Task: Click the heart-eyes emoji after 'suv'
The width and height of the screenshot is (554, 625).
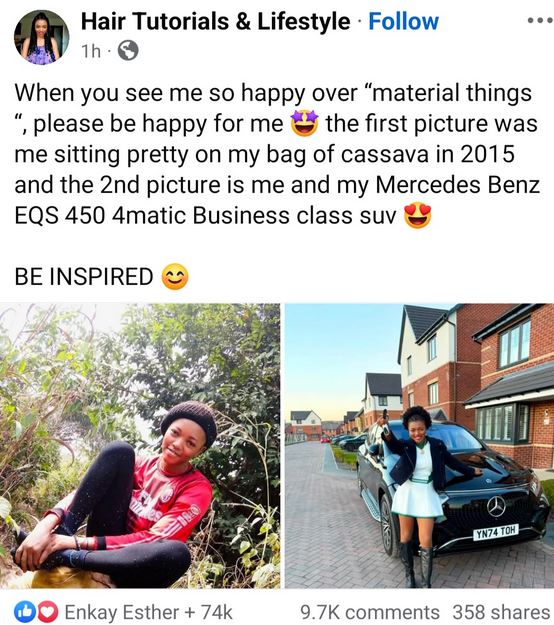Action: point(418,216)
